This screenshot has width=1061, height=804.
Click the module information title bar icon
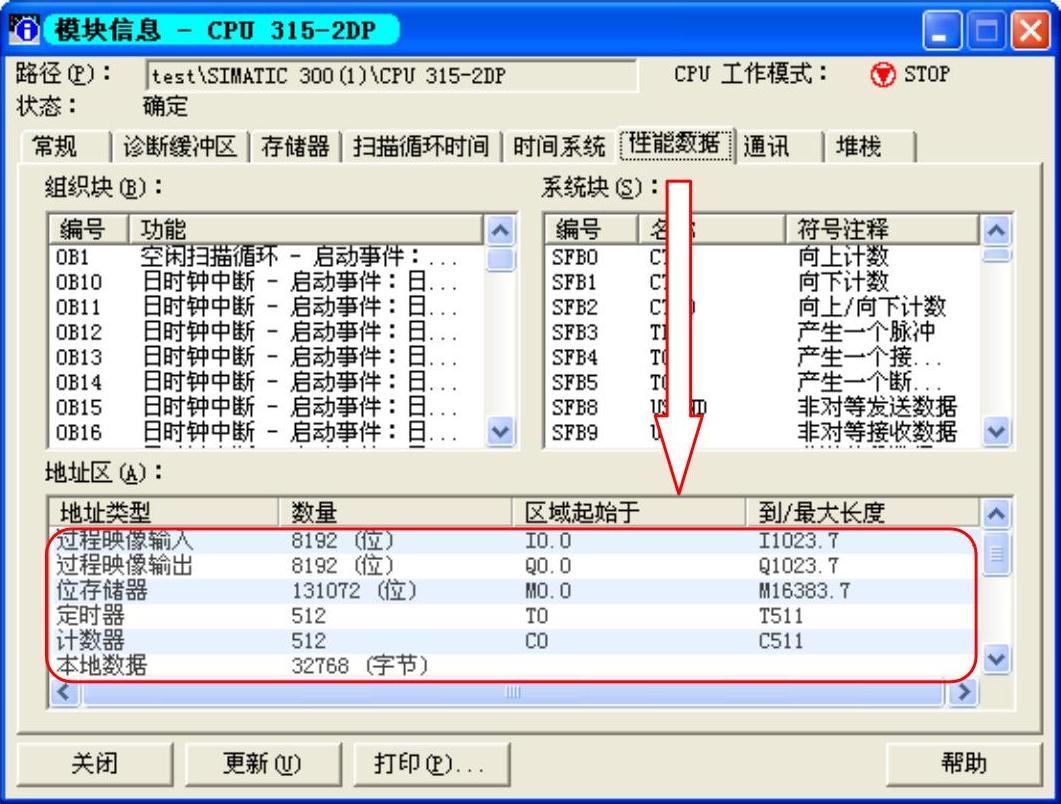pos(24,29)
